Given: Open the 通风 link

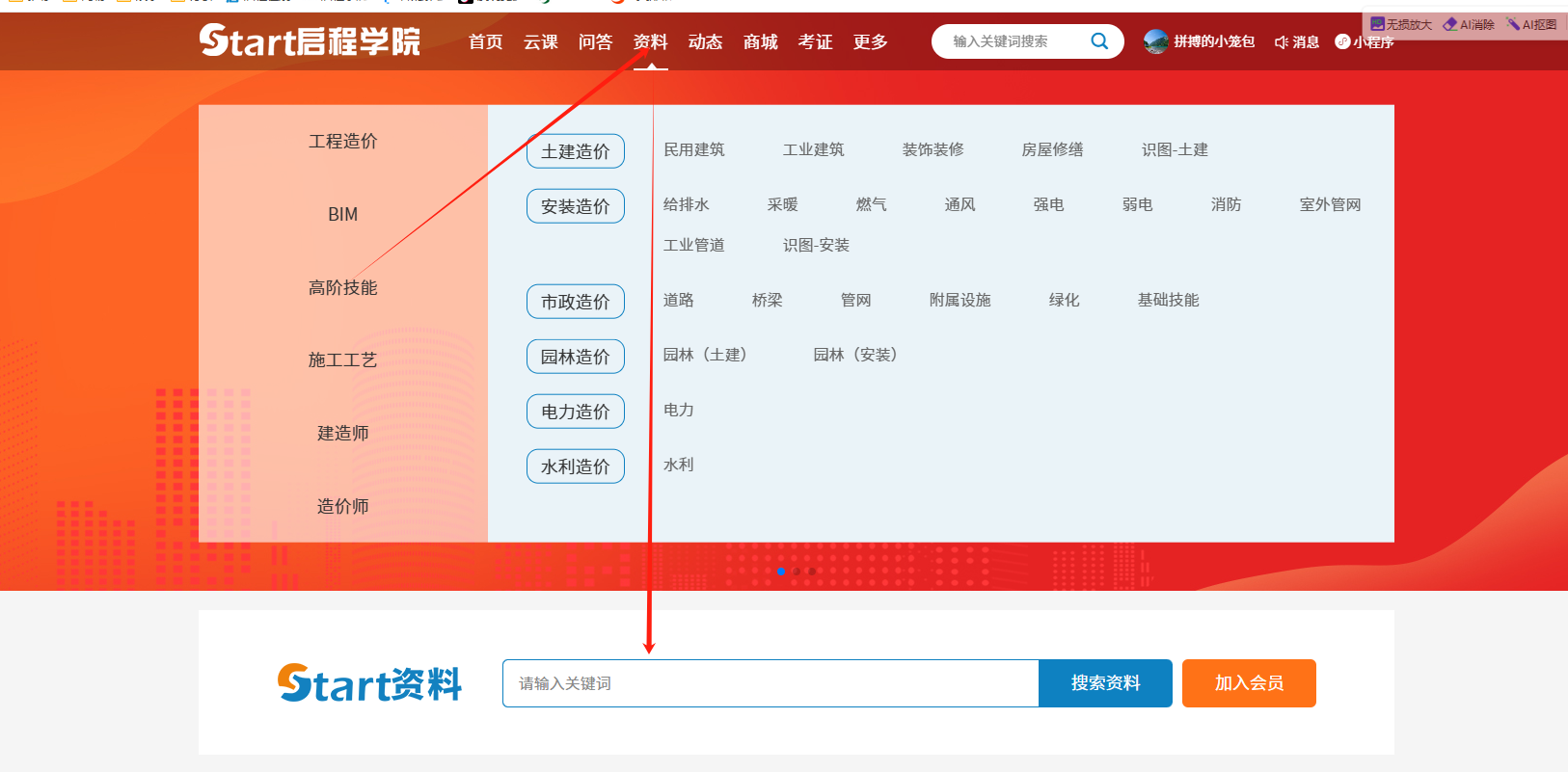Looking at the screenshot, I should [960, 204].
